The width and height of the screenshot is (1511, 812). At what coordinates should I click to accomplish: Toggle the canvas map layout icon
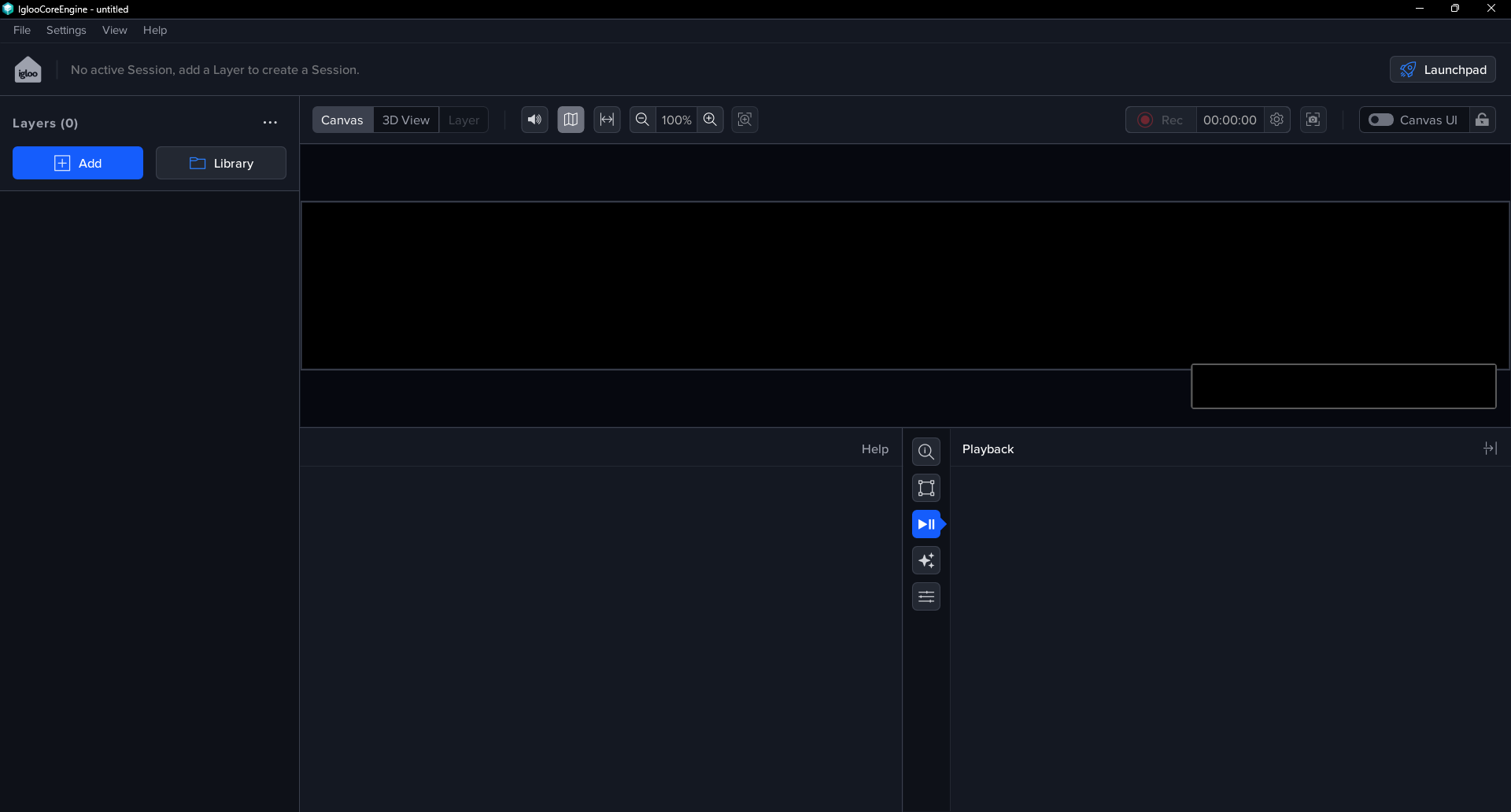(571, 120)
